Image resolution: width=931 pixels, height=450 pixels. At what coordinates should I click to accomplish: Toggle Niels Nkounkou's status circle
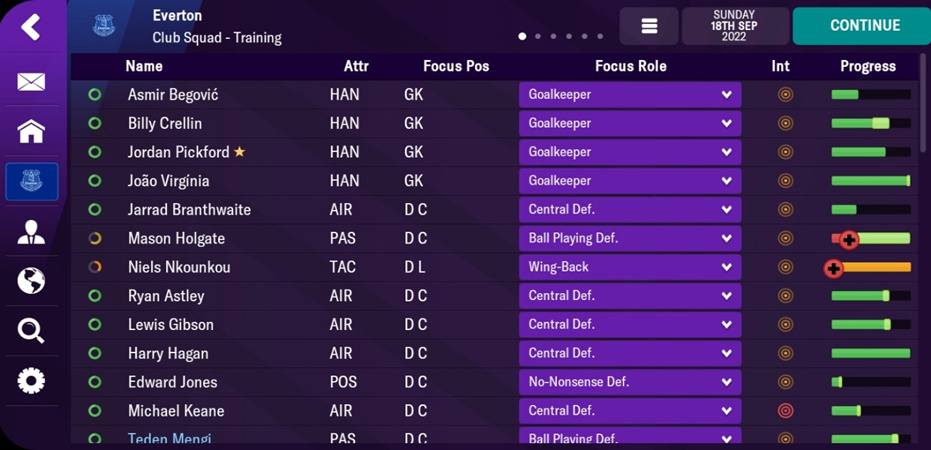click(x=95, y=268)
